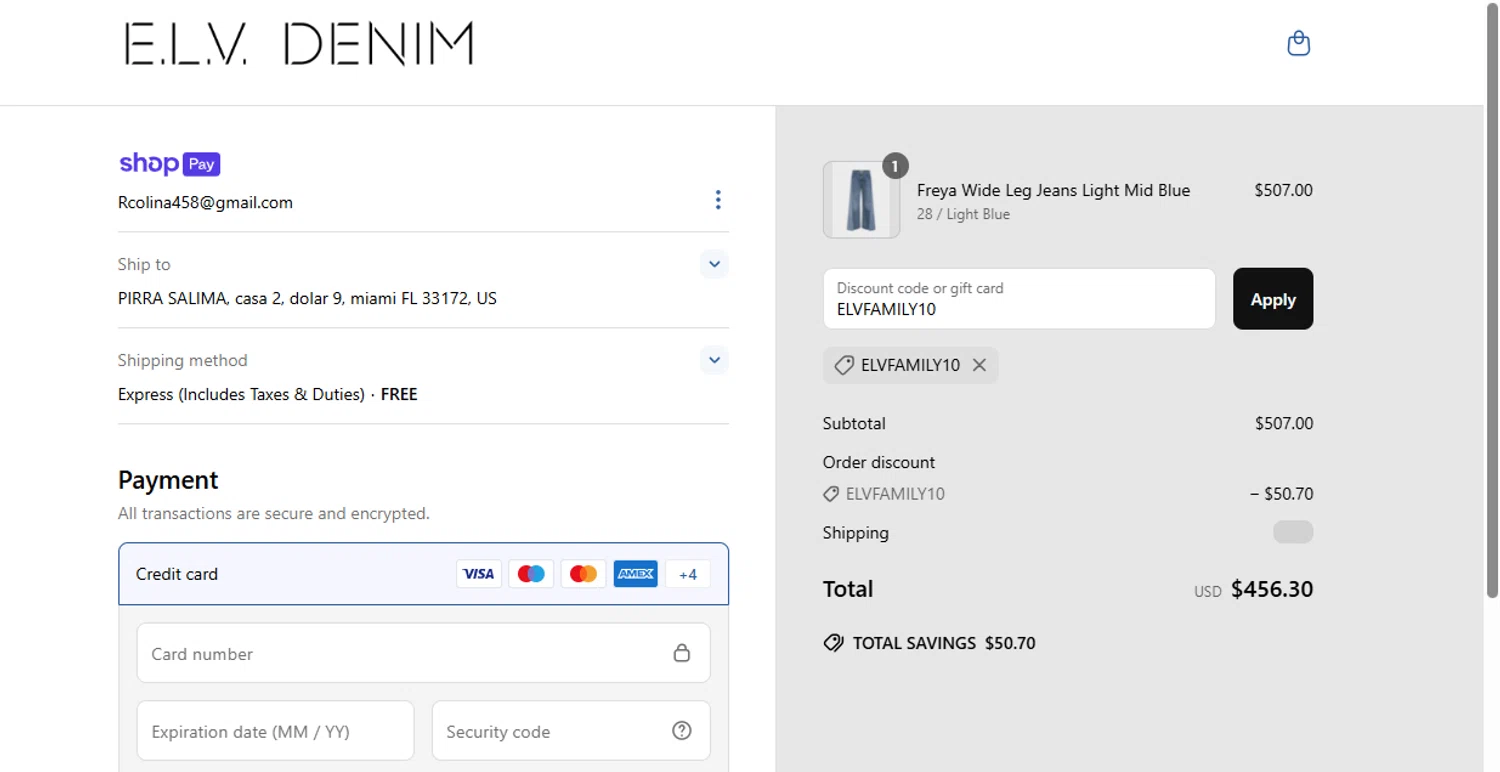
Task: Click the American Express icon
Action: [635, 574]
